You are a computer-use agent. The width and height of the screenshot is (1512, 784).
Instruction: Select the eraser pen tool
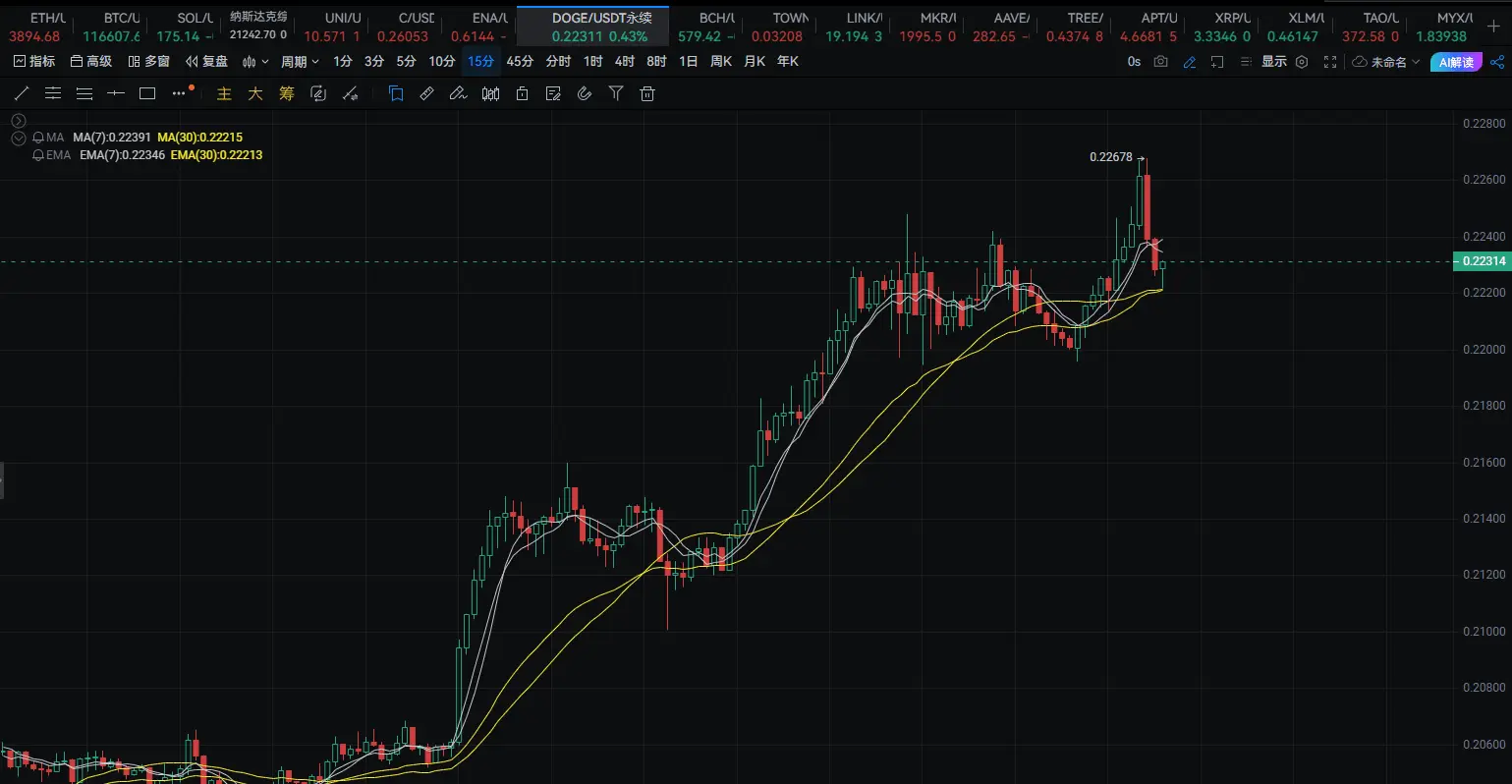coord(458,93)
